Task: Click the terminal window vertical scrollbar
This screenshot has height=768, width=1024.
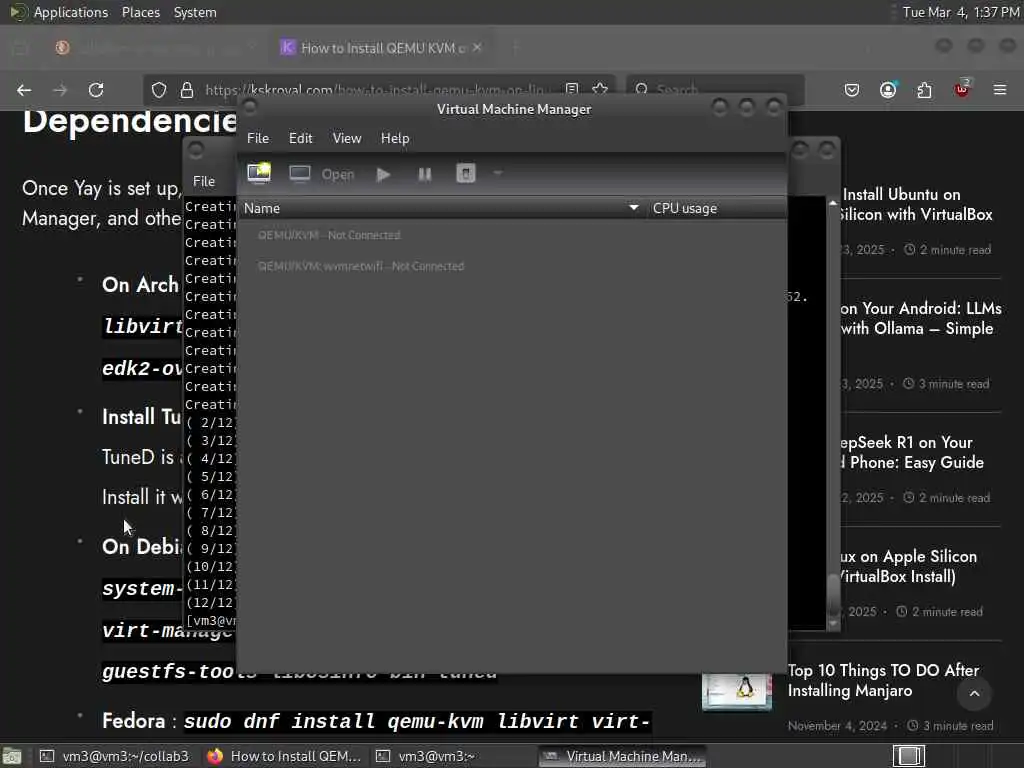Action: pos(833,411)
